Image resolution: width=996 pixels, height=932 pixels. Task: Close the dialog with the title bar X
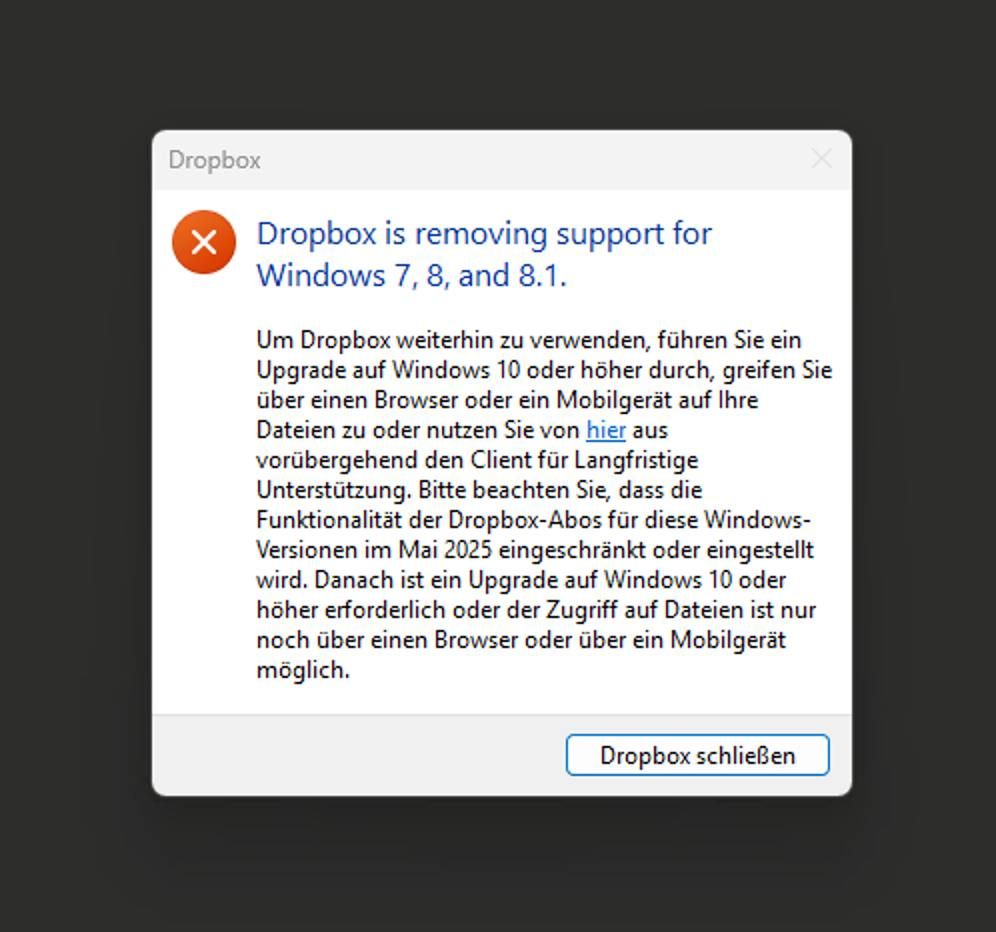point(821,159)
